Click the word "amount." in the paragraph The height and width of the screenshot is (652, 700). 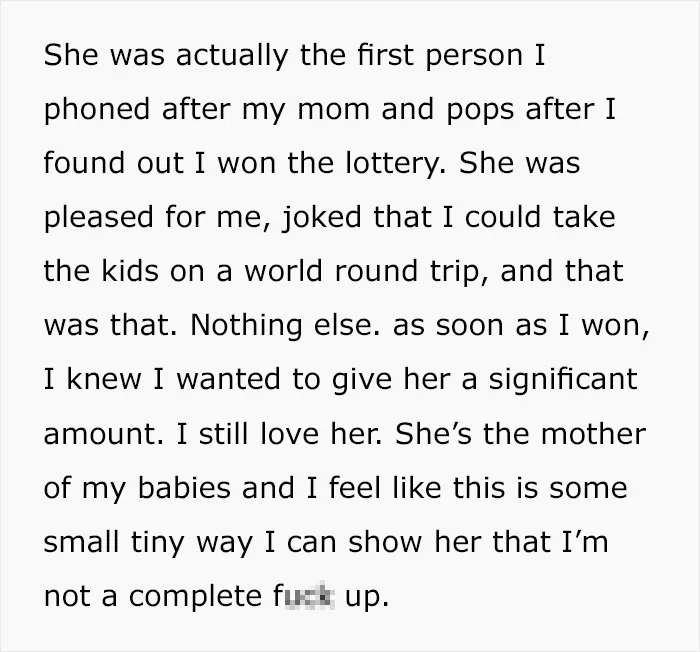pyautogui.click(x=104, y=434)
